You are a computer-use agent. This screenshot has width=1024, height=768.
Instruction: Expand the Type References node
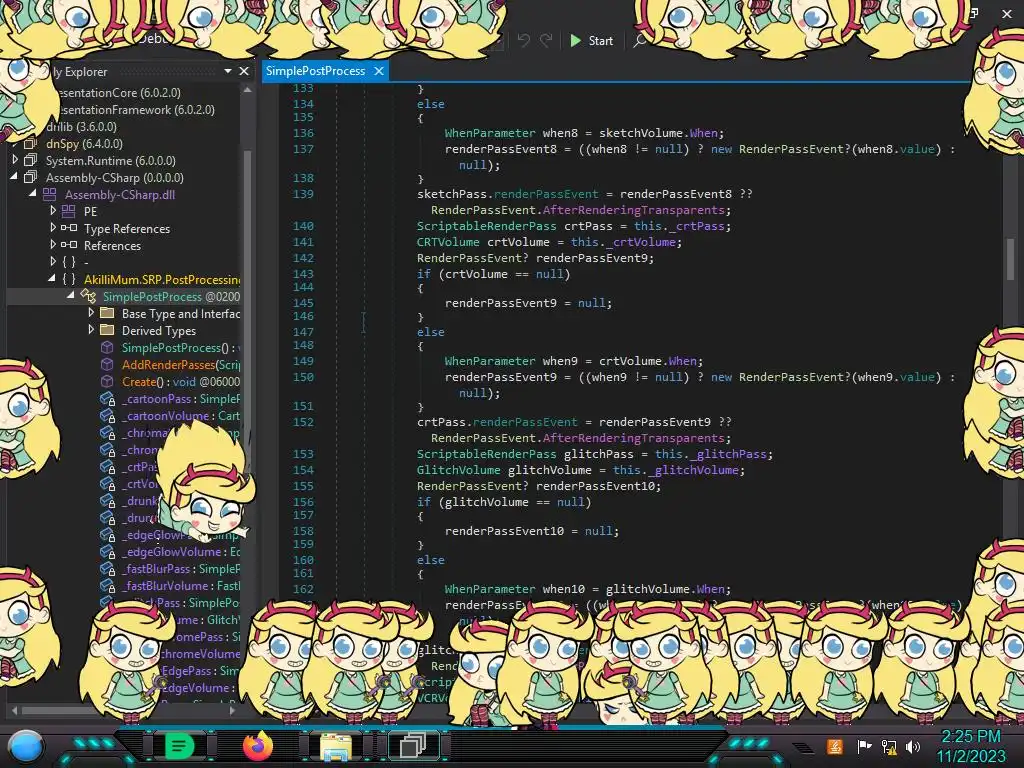click(53, 228)
